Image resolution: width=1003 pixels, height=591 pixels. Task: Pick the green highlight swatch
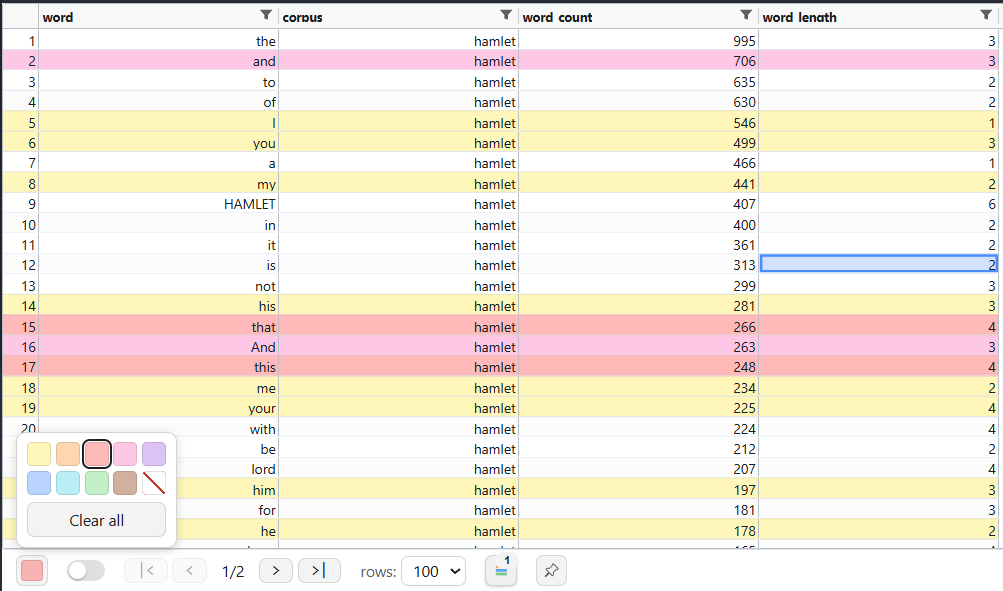coord(97,483)
